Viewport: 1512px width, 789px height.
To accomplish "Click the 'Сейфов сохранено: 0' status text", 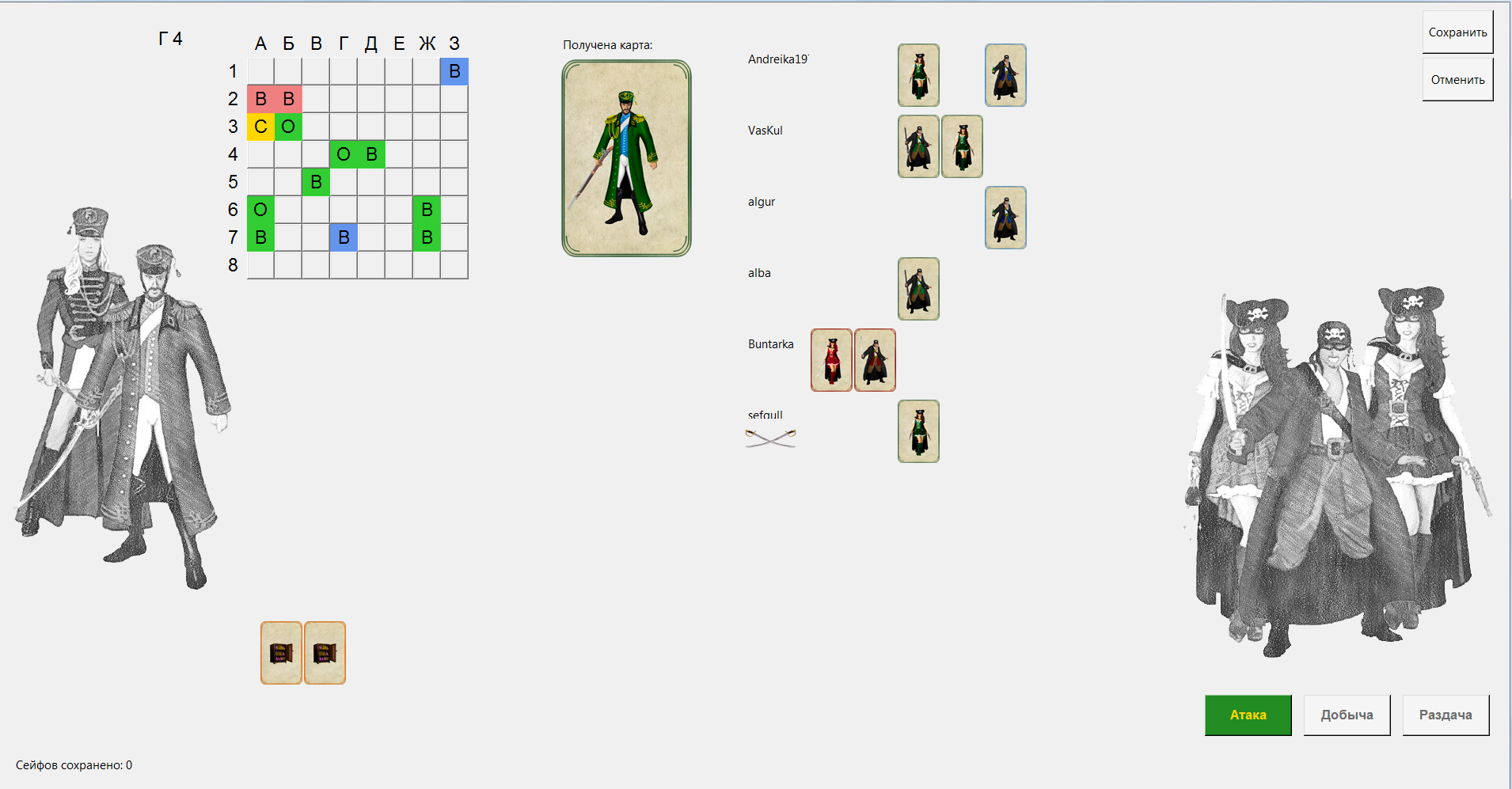I will click(74, 765).
